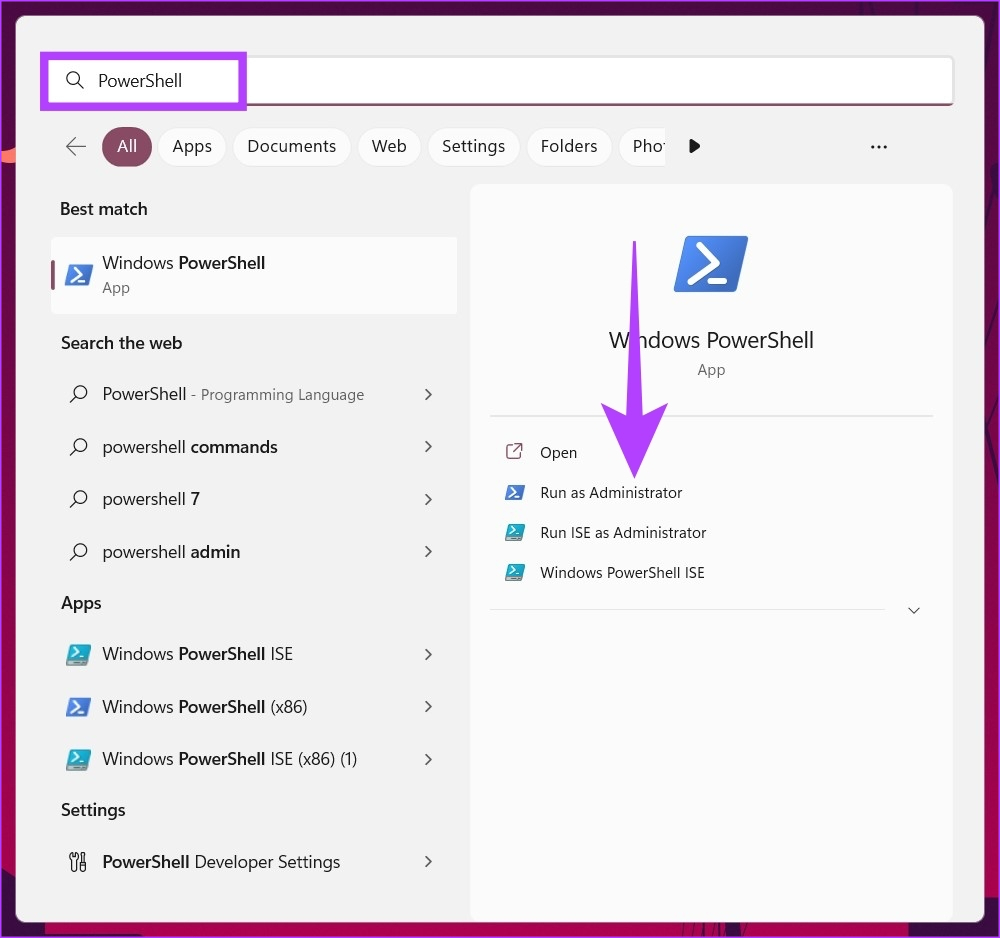The height and width of the screenshot is (938, 1000).
Task: Click magnifier icon beside PowerShell Programming Language
Action: point(78,394)
